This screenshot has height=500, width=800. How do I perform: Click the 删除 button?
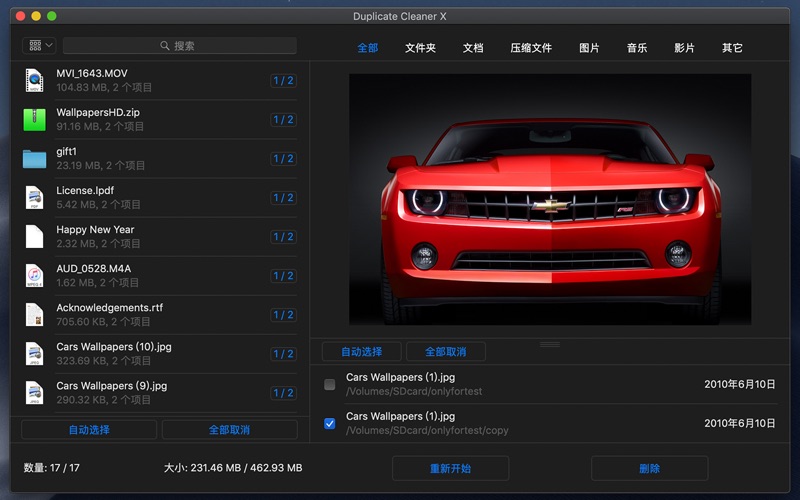649,468
